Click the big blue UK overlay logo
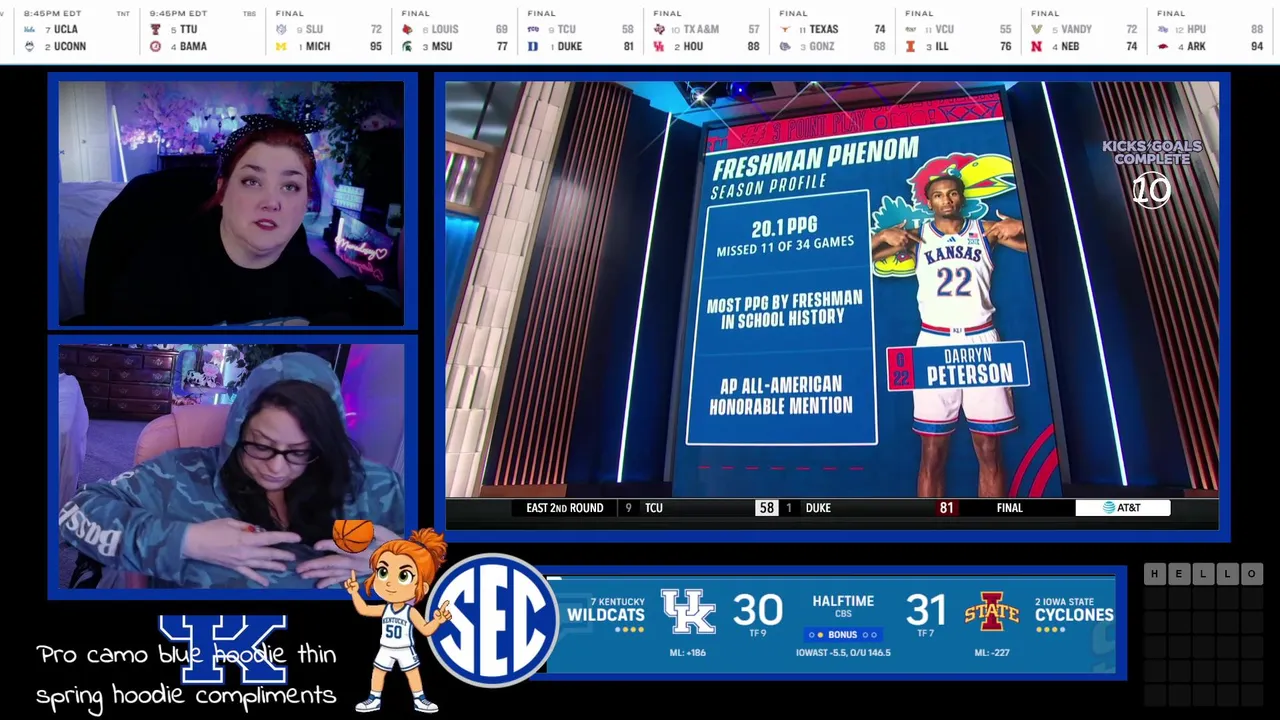The image size is (1280, 720). 222,648
